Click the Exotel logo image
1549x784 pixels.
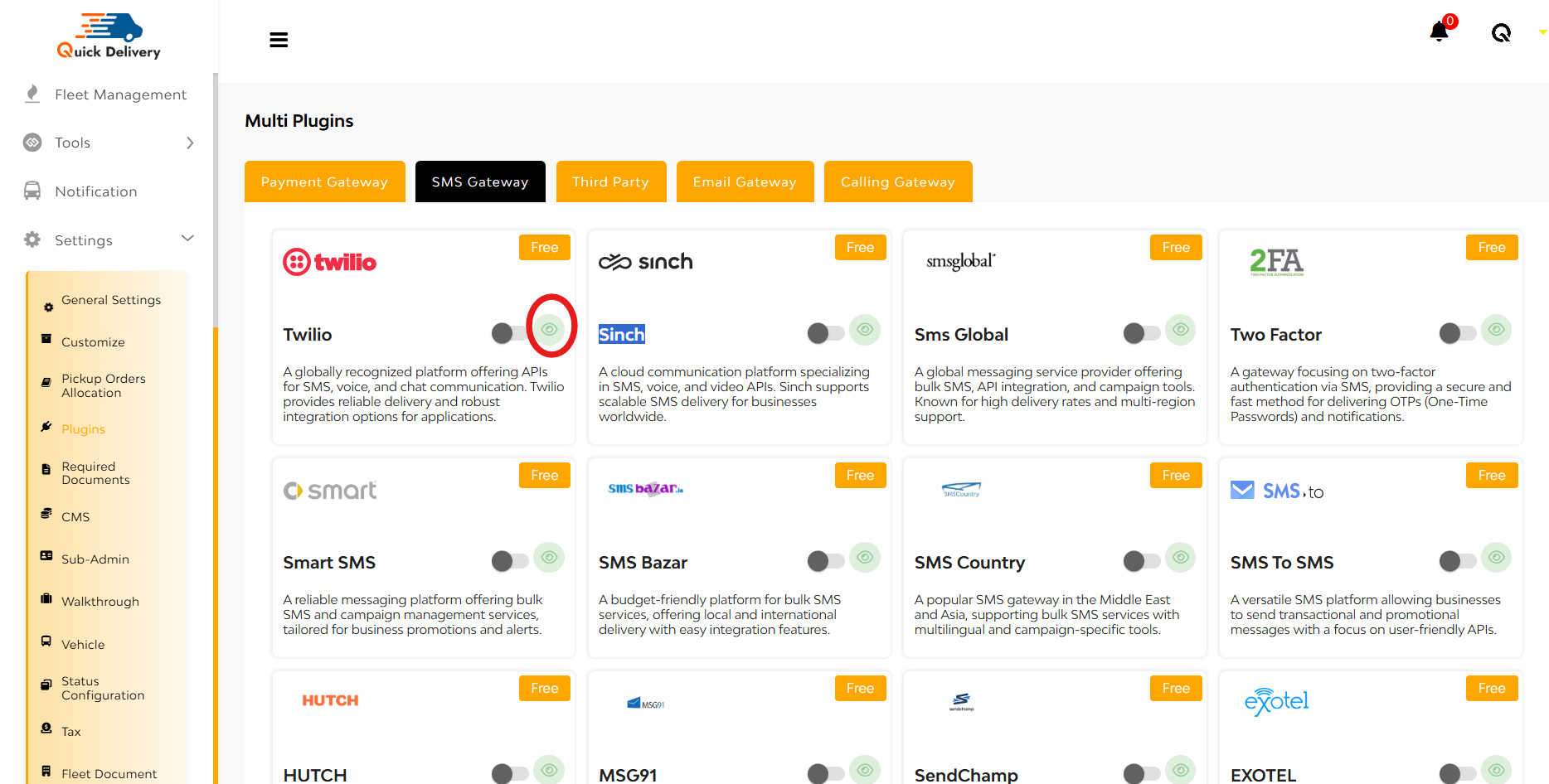pyautogui.click(x=1277, y=701)
